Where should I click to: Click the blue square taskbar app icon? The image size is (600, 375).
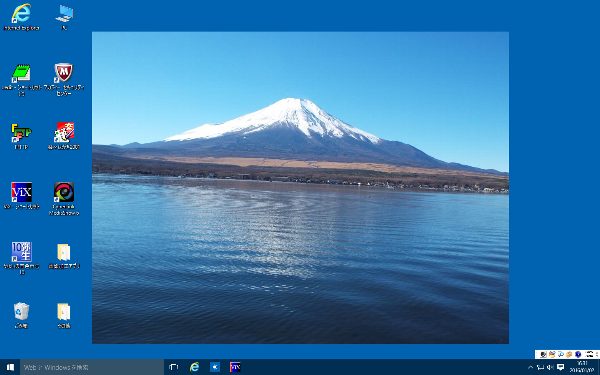click(215, 367)
